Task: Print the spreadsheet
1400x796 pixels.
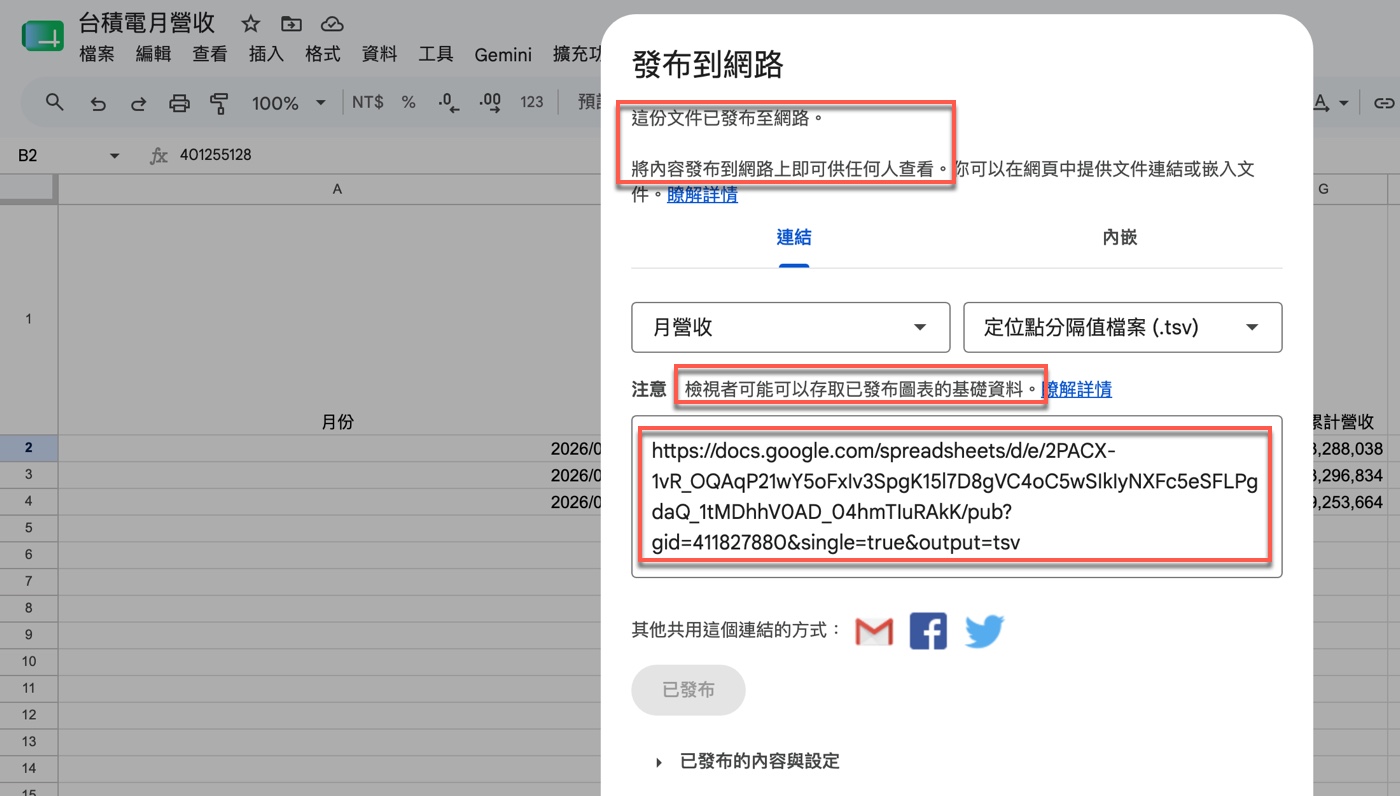Action: (x=179, y=102)
